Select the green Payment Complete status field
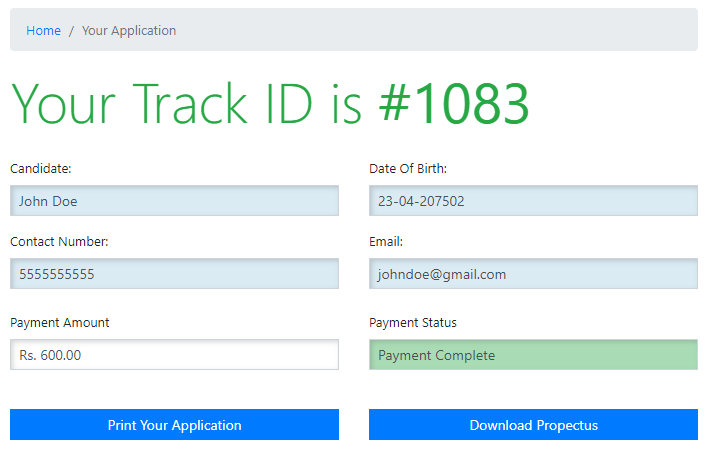Viewport: 709px width, 456px height. pyautogui.click(x=533, y=355)
